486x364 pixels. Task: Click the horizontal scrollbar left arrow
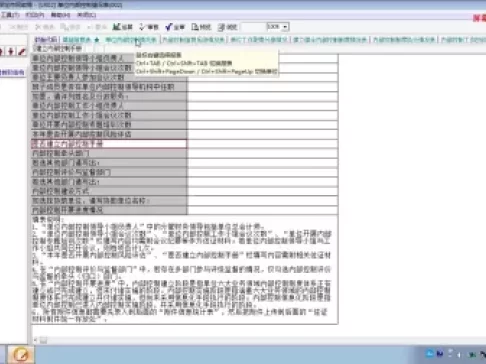click(x=35, y=340)
